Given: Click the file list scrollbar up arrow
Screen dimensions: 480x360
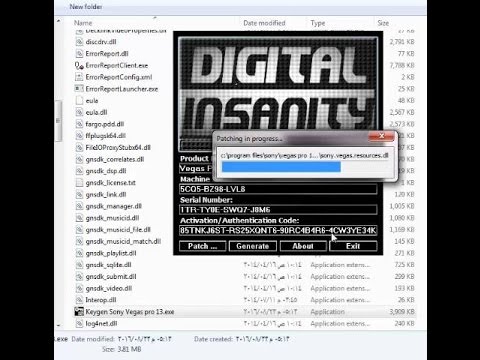Looking at the screenshot, I should click(58, 21).
